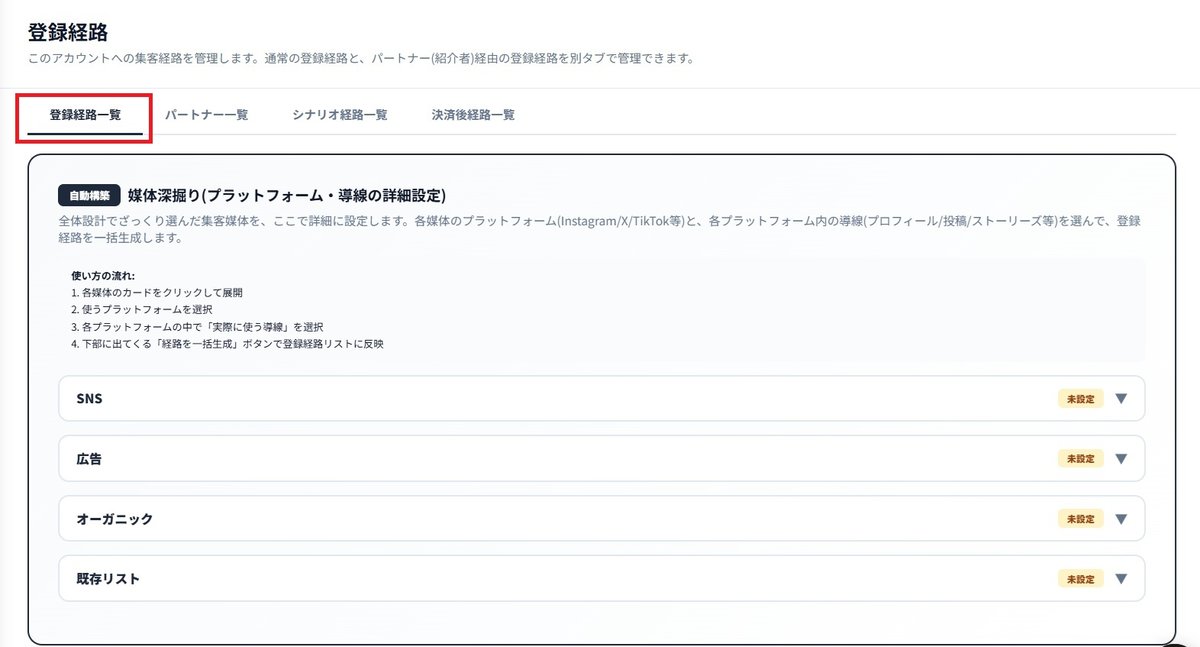Click the 登録経路 page title
Screen dimensions: 1200x647
(x=67, y=32)
